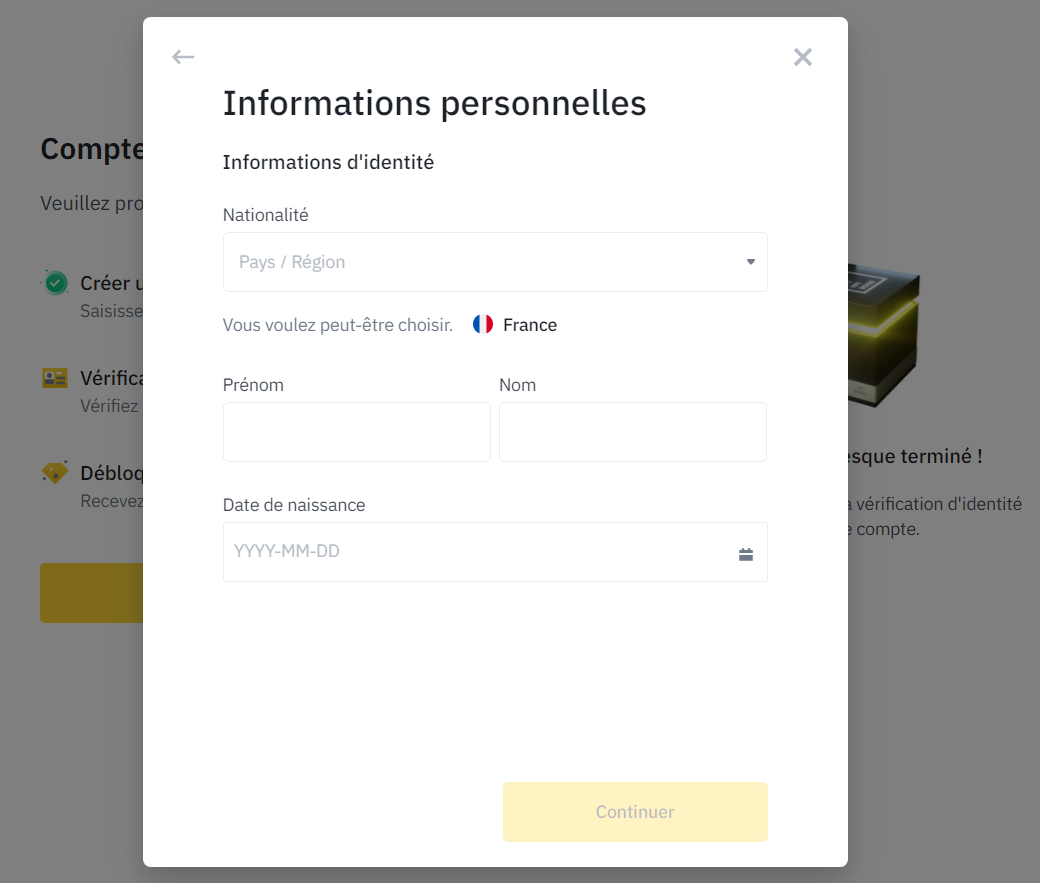This screenshot has width=1040, height=883.
Task: Close the Informations personnelles dialog
Action: tap(803, 57)
